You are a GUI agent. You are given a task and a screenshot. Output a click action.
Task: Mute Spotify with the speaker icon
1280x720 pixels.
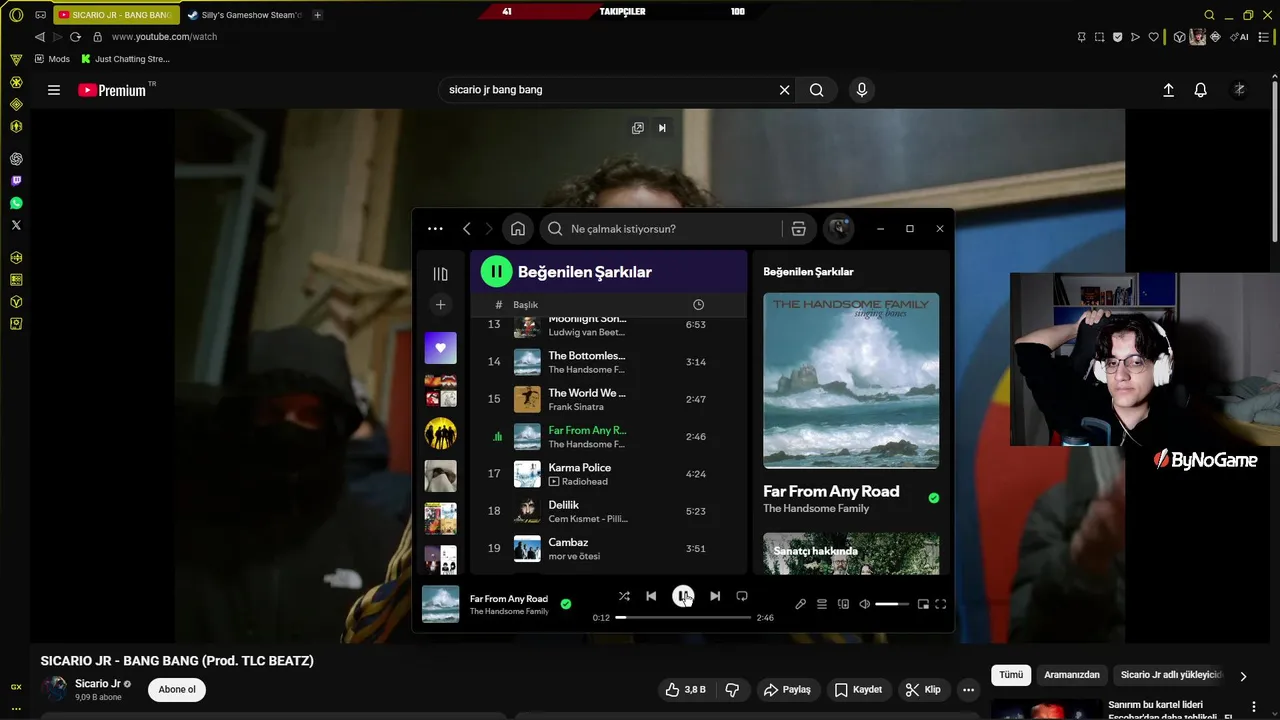865,604
